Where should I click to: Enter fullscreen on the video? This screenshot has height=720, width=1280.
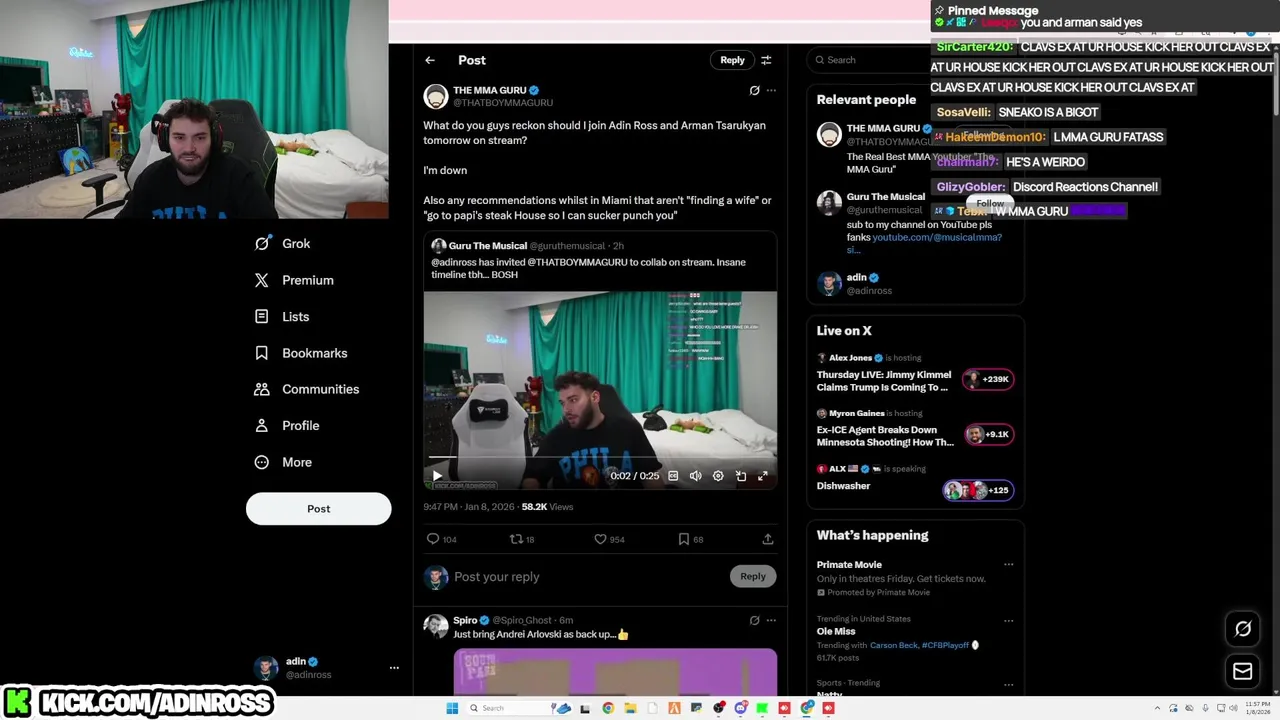(763, 476)
